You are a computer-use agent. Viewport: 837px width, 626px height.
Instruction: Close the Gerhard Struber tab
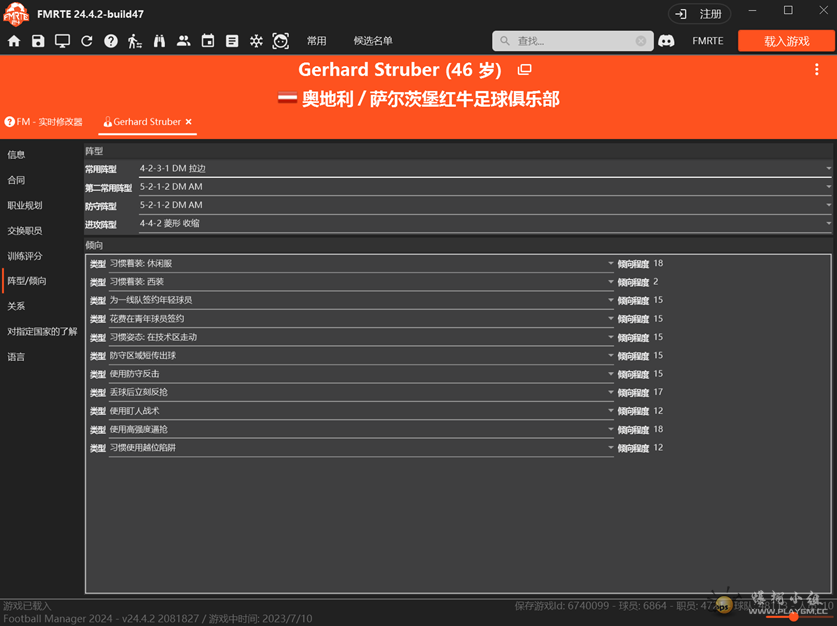(189, 122)
